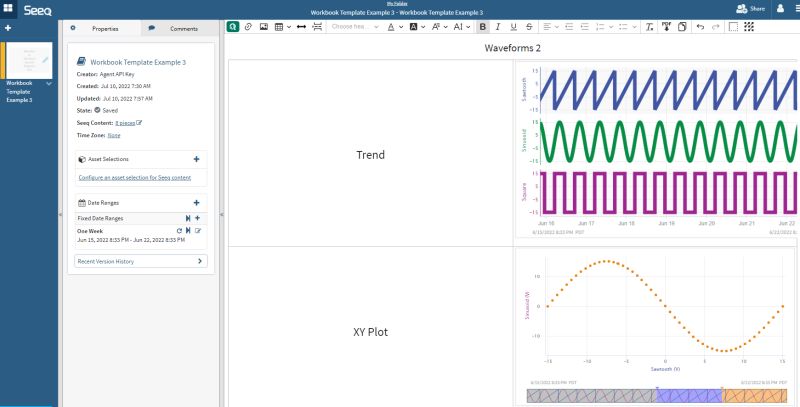Click the orange capsule in timeline bar
This screenshot has width=800, height=407.
[x=755, y=396]
